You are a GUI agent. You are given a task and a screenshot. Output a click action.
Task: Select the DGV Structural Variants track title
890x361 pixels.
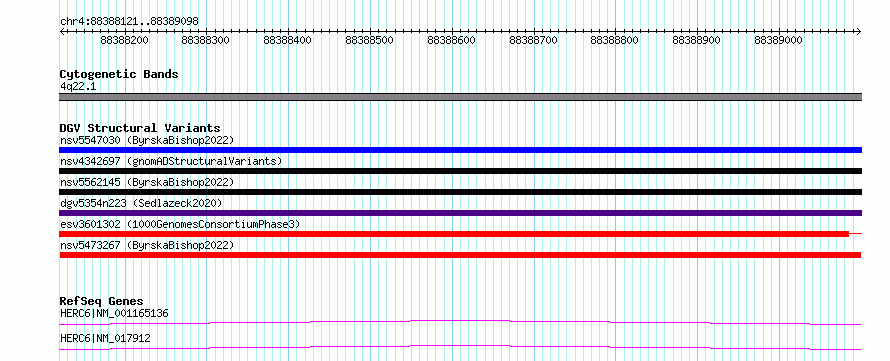(140, 128)
